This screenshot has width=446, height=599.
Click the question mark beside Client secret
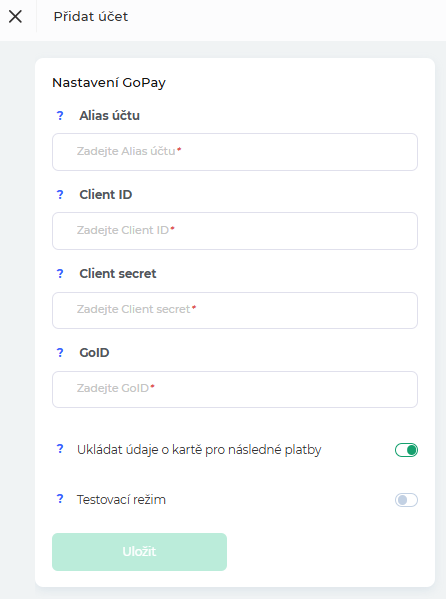pos(60,274)
